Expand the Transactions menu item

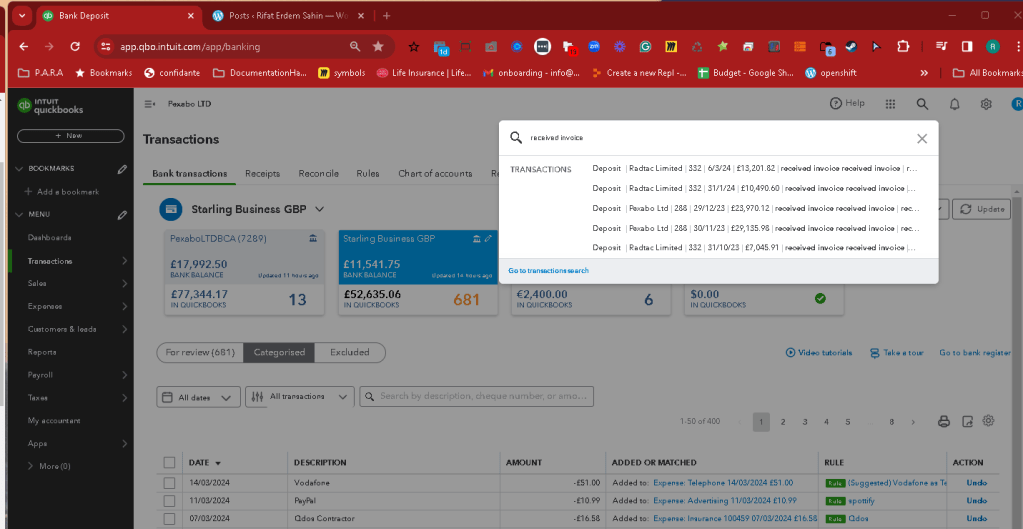[x=125, y=261]
